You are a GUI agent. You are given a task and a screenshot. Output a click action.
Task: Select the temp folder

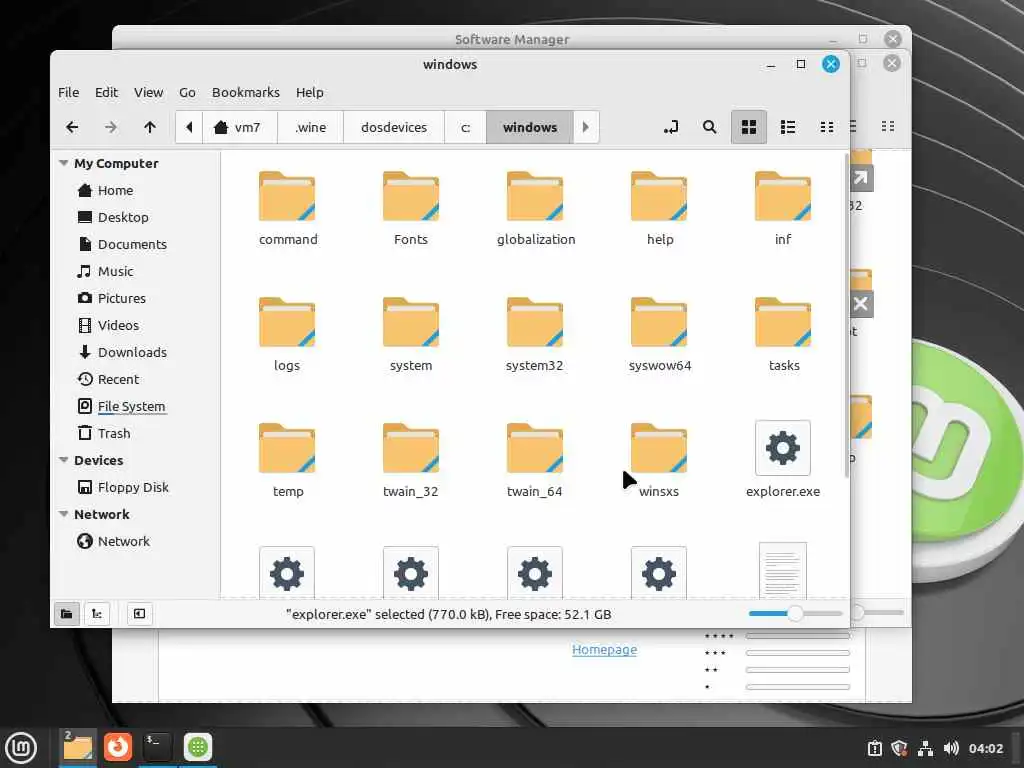point(287,460)
